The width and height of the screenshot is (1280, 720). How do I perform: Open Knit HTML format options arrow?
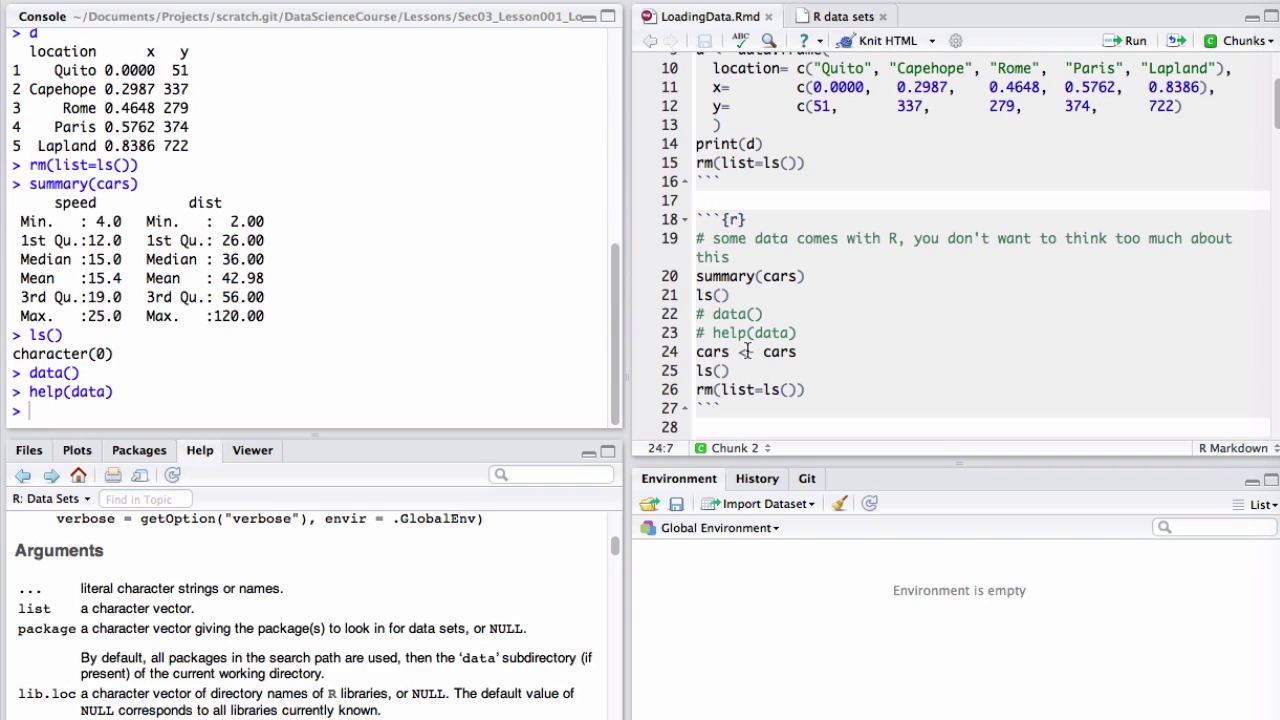932,41
